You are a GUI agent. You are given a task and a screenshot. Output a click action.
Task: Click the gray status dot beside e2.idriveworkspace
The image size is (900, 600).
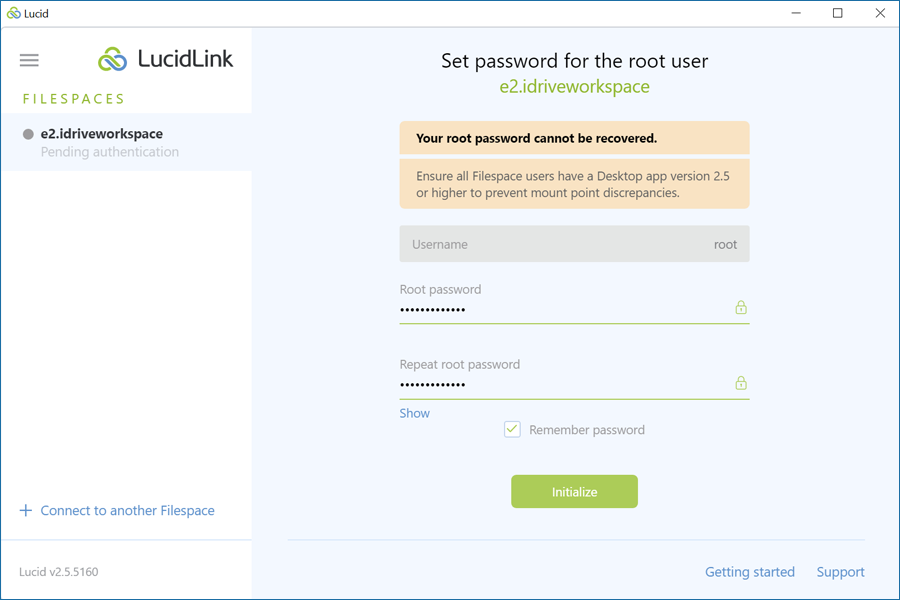coord(28,134)
